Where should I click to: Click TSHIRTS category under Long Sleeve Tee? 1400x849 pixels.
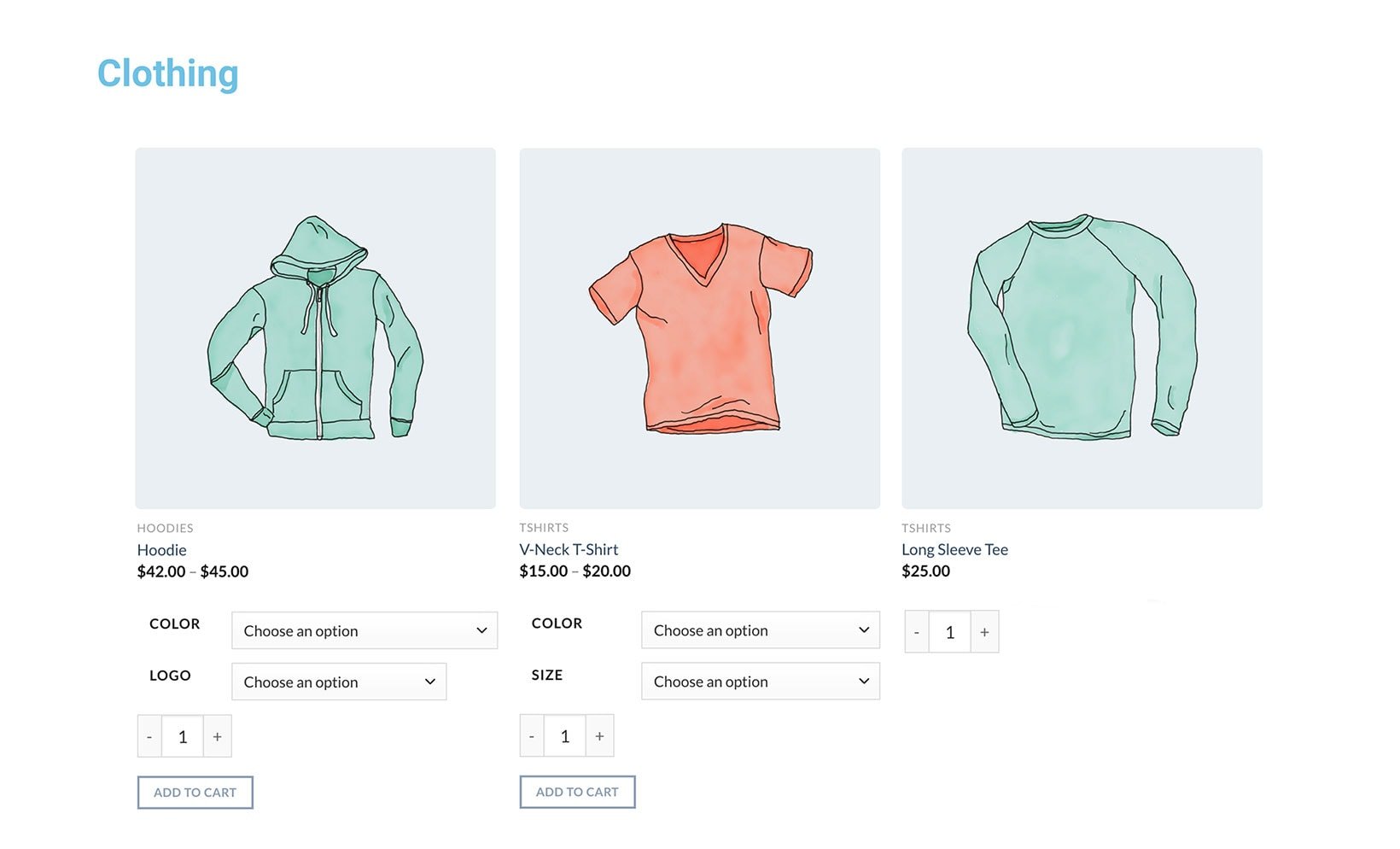927,528
